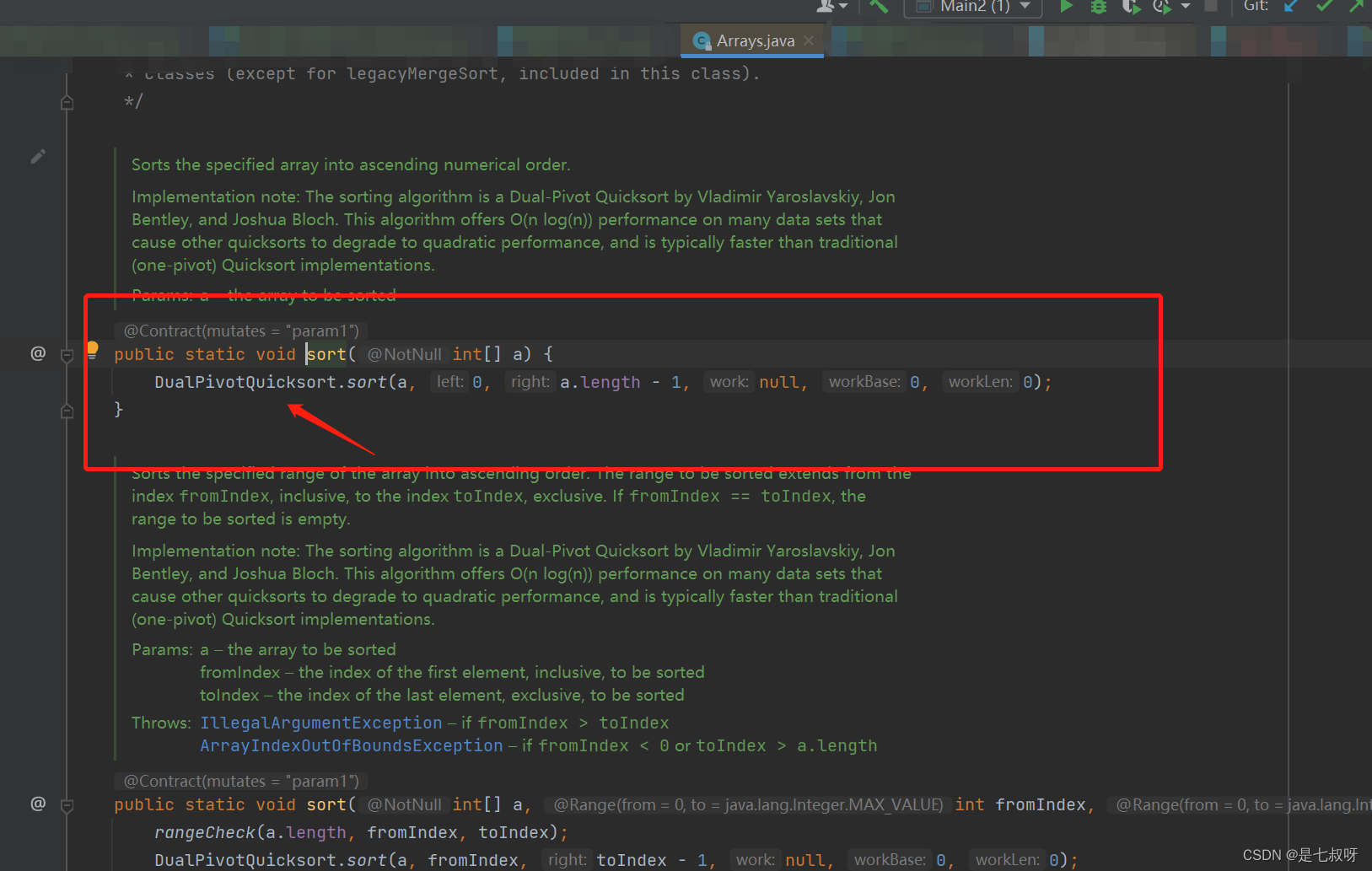Open the user account dropdown icon
1372x871 pixels.
[x=831, y=7]
